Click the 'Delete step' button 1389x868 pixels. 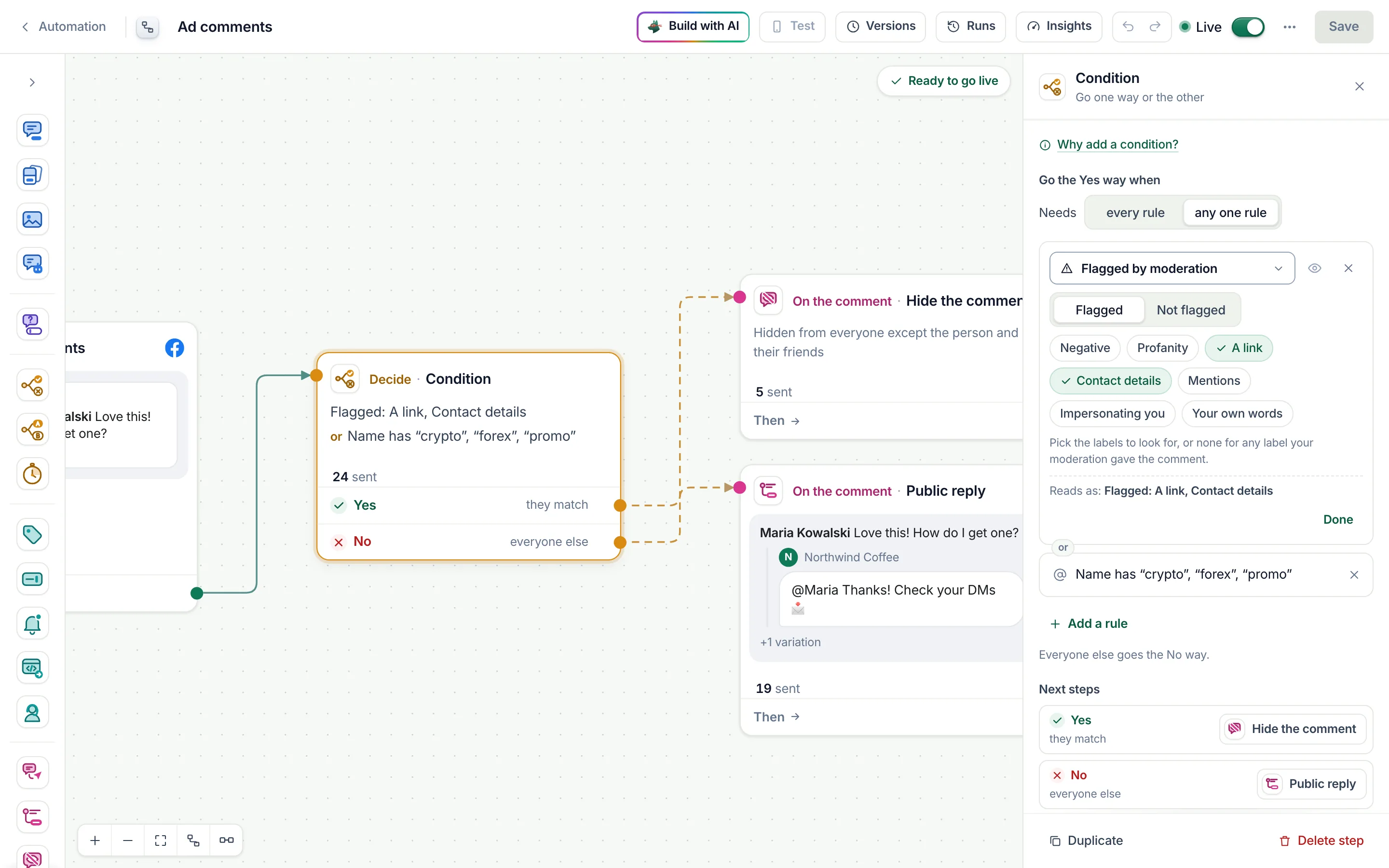(1321, 841)
